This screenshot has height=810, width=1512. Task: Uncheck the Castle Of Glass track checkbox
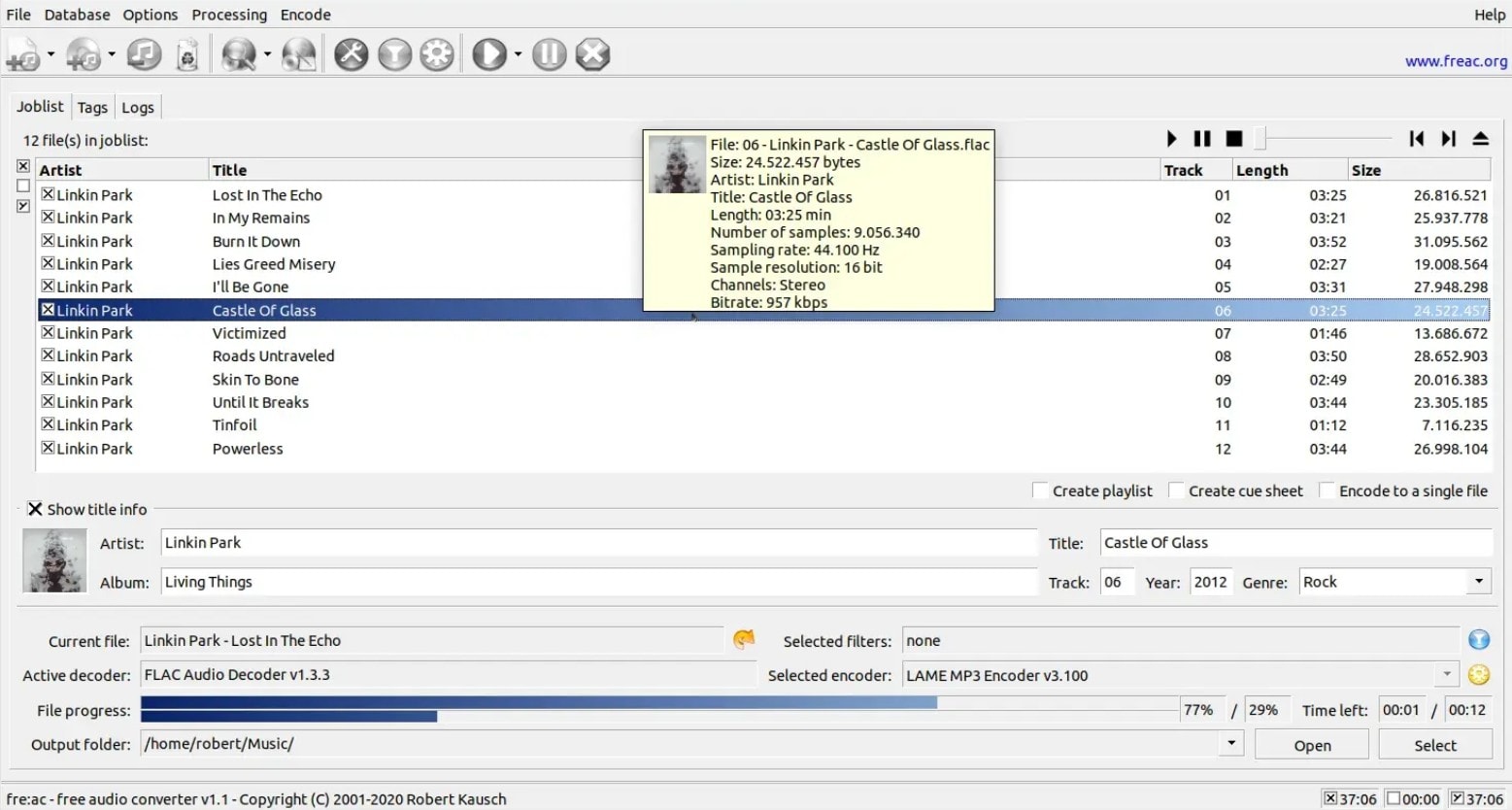(48, 310)
